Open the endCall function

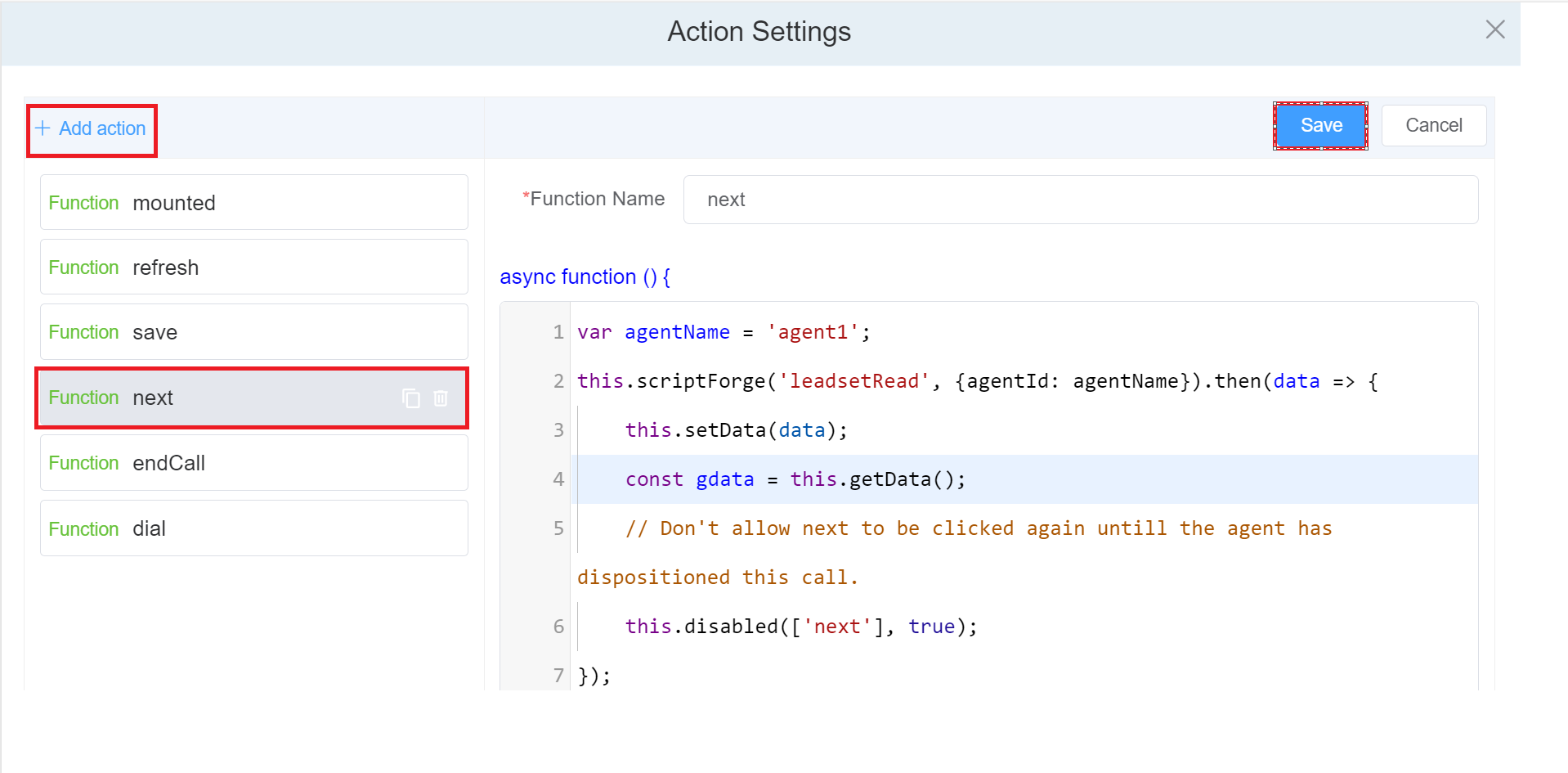(253, 463)
